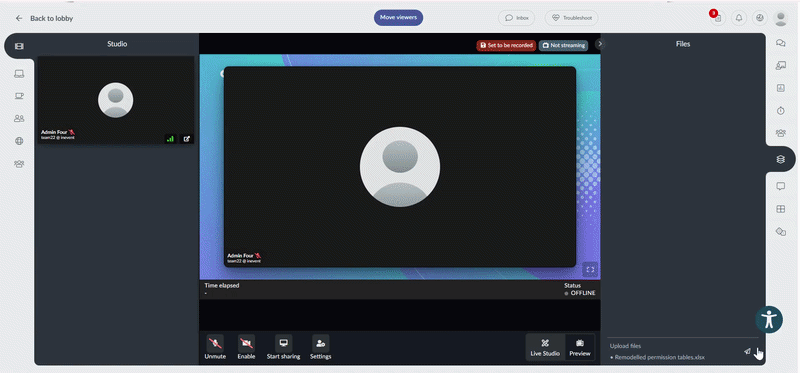Switch to Preview mode
Screen dimensions: 800x373
[580, 347]
